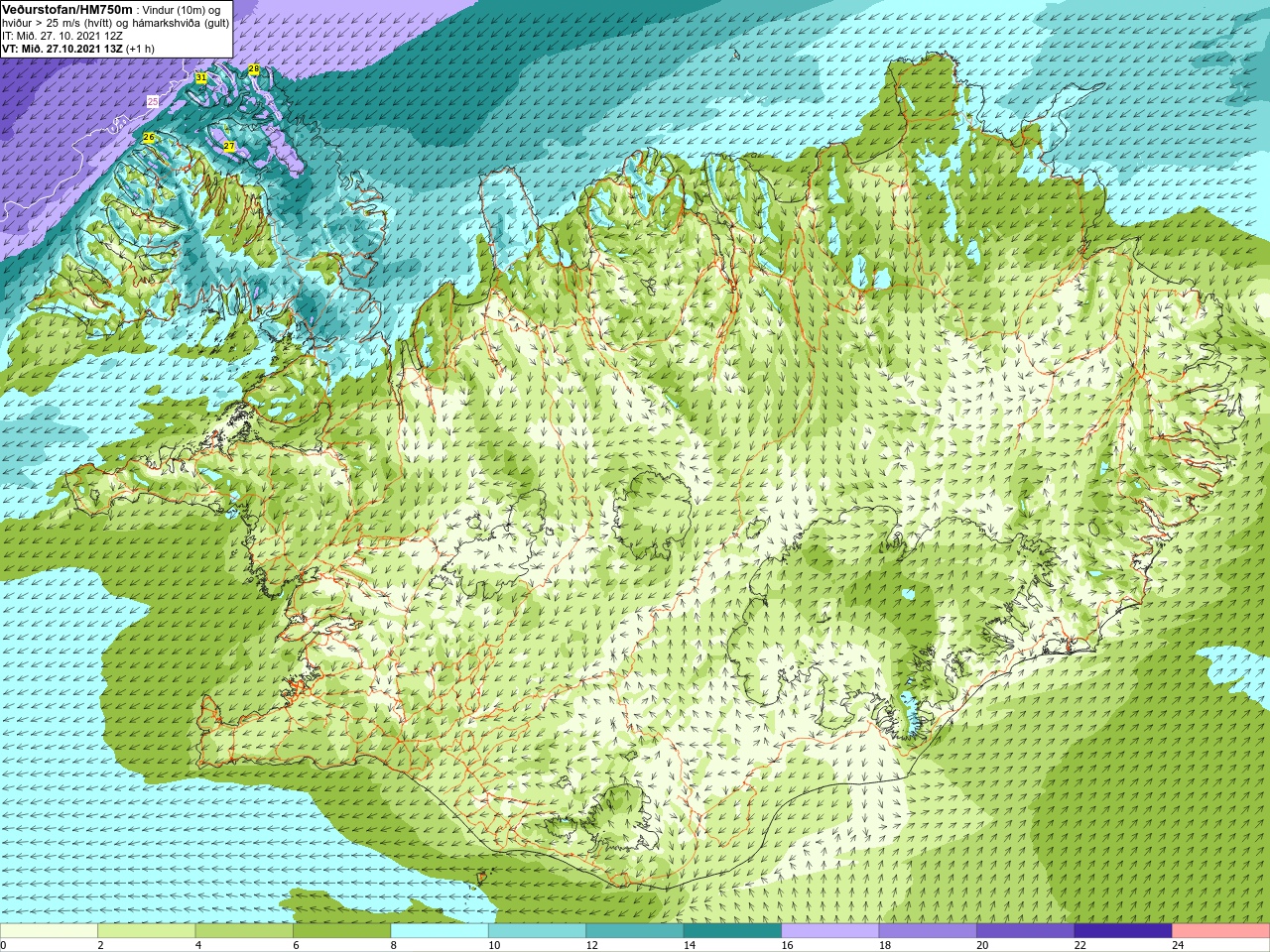The width and height of the screenshot is (1270, 952).
Task: Click the 10–12 m/s turquoise legend swatch
Action: pos(537,931)
